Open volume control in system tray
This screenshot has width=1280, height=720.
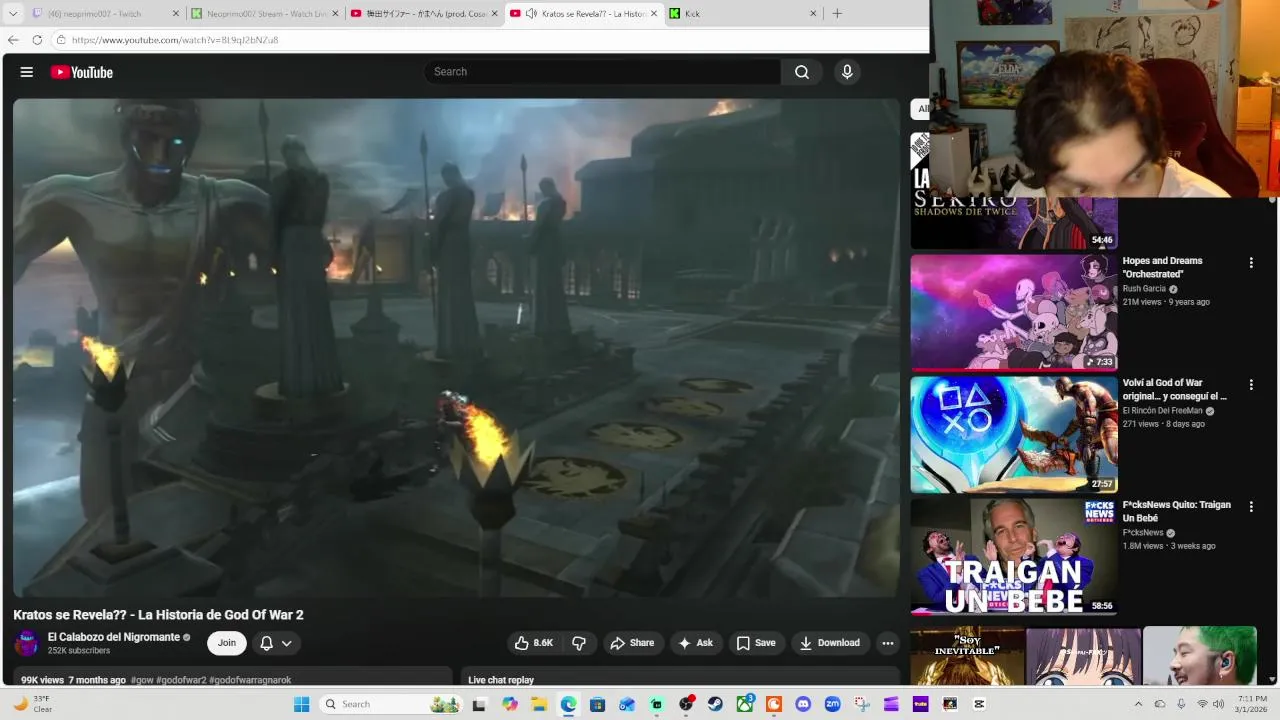tap(1218, 704)
